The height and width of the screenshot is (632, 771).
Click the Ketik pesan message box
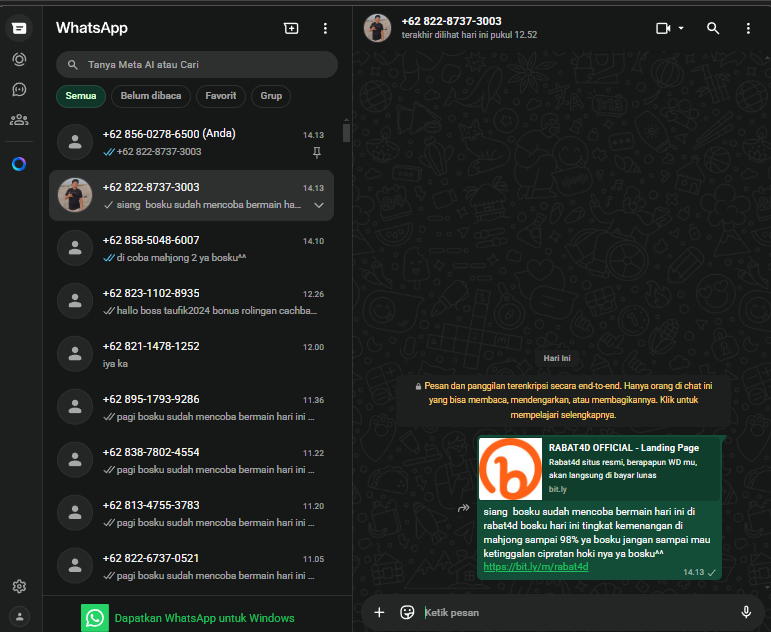578,613
